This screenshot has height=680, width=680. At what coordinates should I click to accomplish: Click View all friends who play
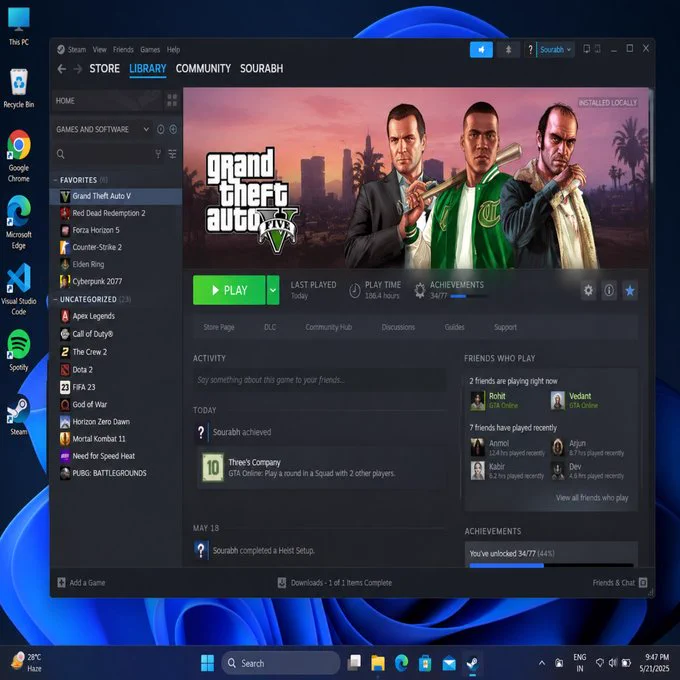point(592,497)
